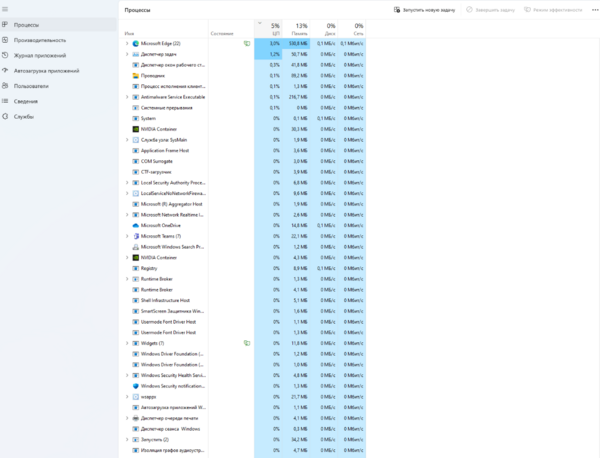
Task: Expand Antimalware Service Executable
Action: [x=127, y=97]
